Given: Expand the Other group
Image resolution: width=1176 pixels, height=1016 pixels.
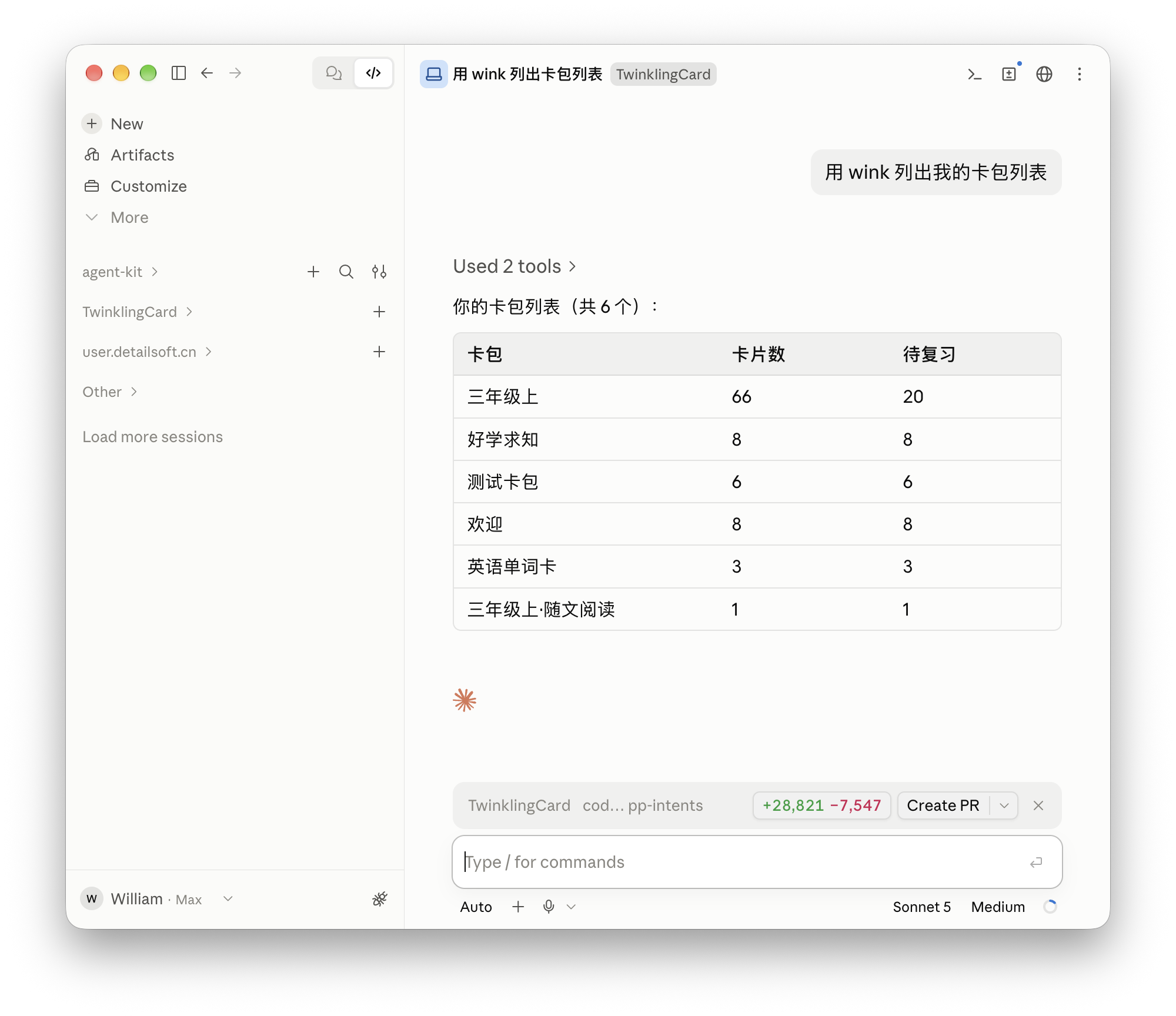Looking at the screenshot, I should click(x=110, y=392).
